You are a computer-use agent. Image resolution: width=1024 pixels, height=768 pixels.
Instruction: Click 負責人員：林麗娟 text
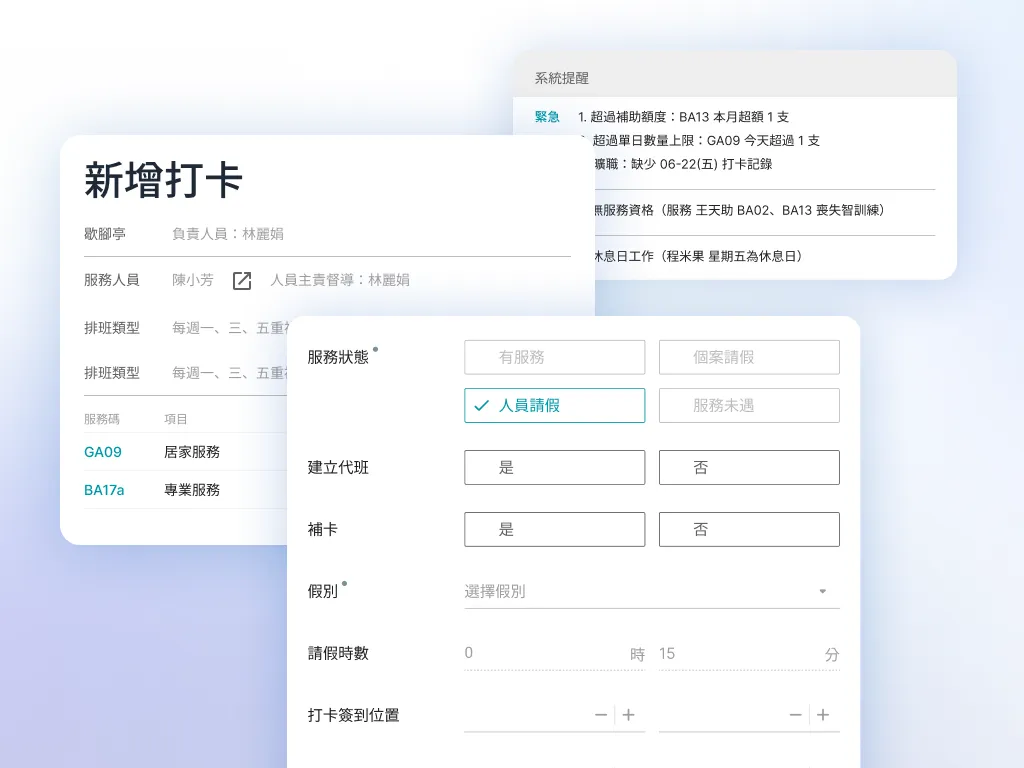[x=228, y=234]
